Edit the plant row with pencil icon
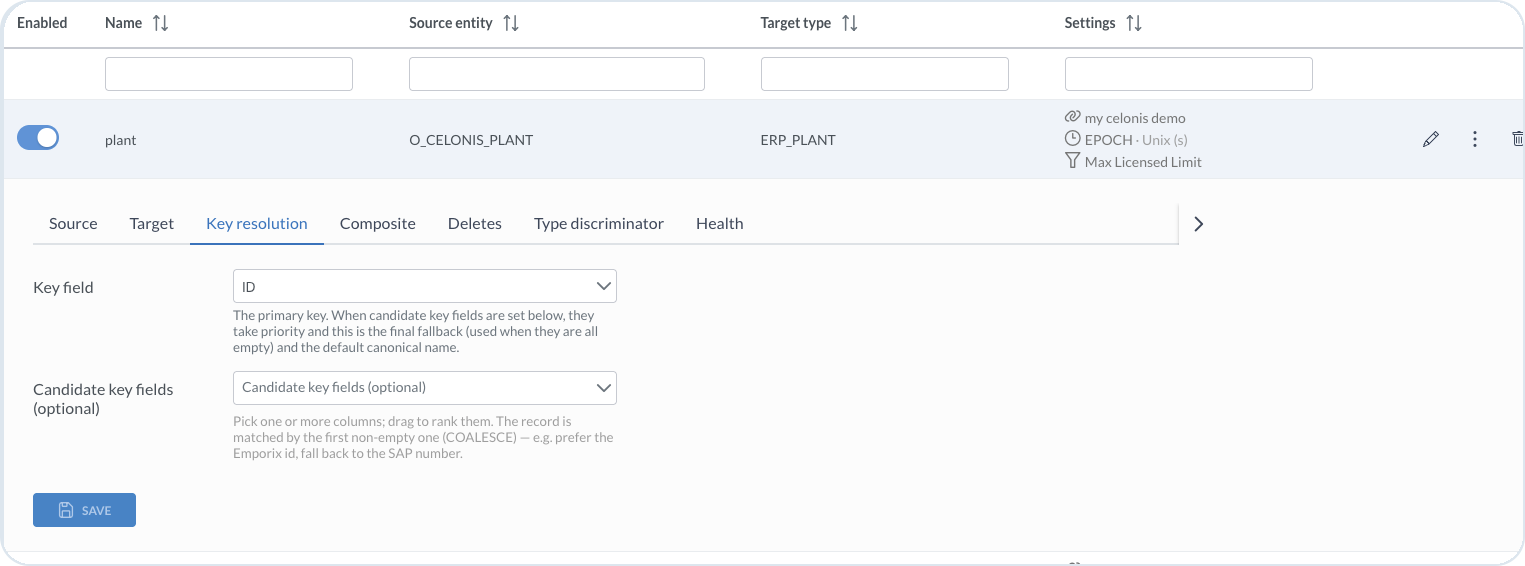This screenshot has width=1525, height=566. click(x=1431, y=140)
